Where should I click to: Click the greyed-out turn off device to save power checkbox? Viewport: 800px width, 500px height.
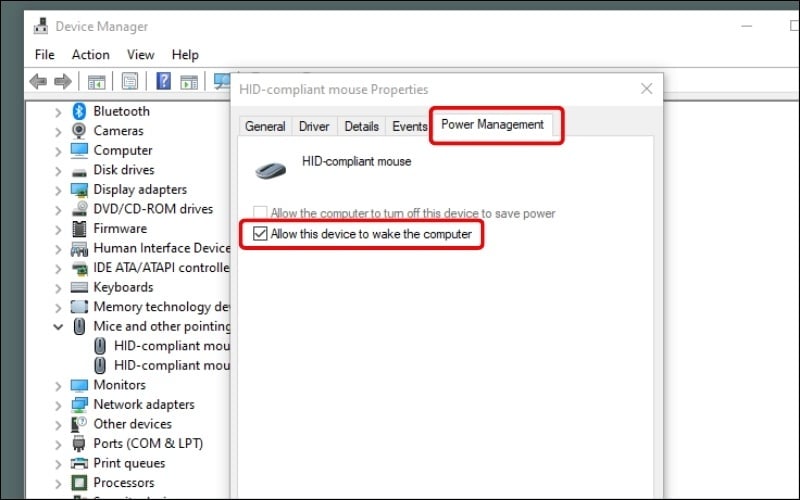click(x=261, y=213)
